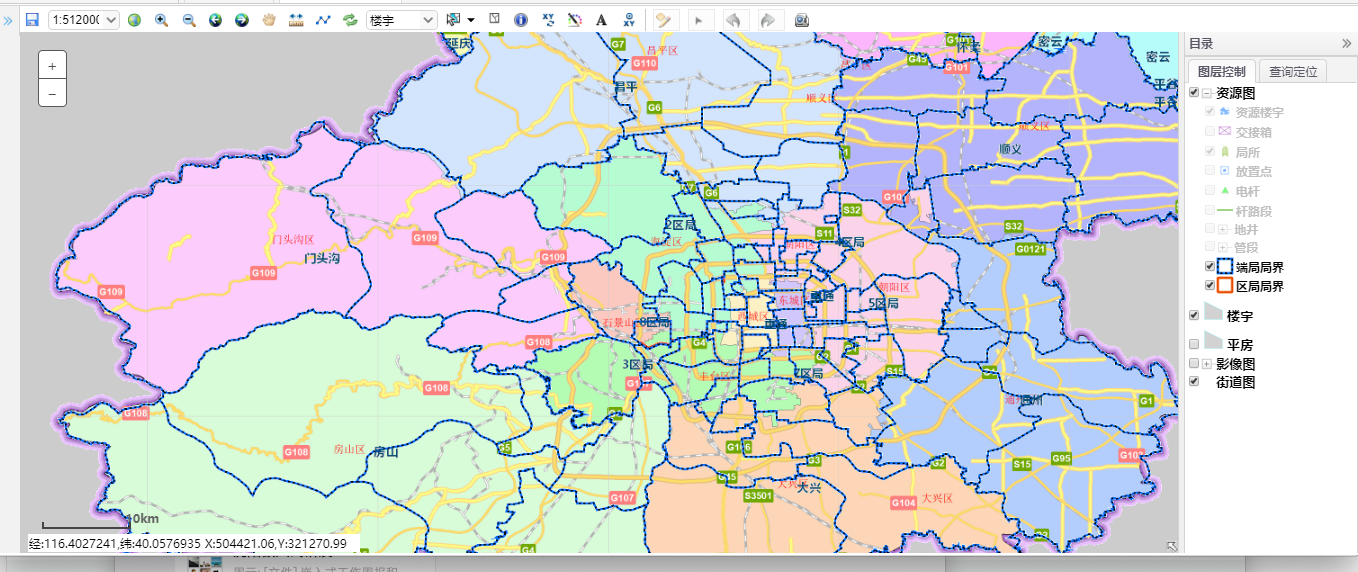Image resolution: width=1358 pixels, height=572 pixels.
Task: Switch to the 查询定位 tab
Action: coord(1292,72)
